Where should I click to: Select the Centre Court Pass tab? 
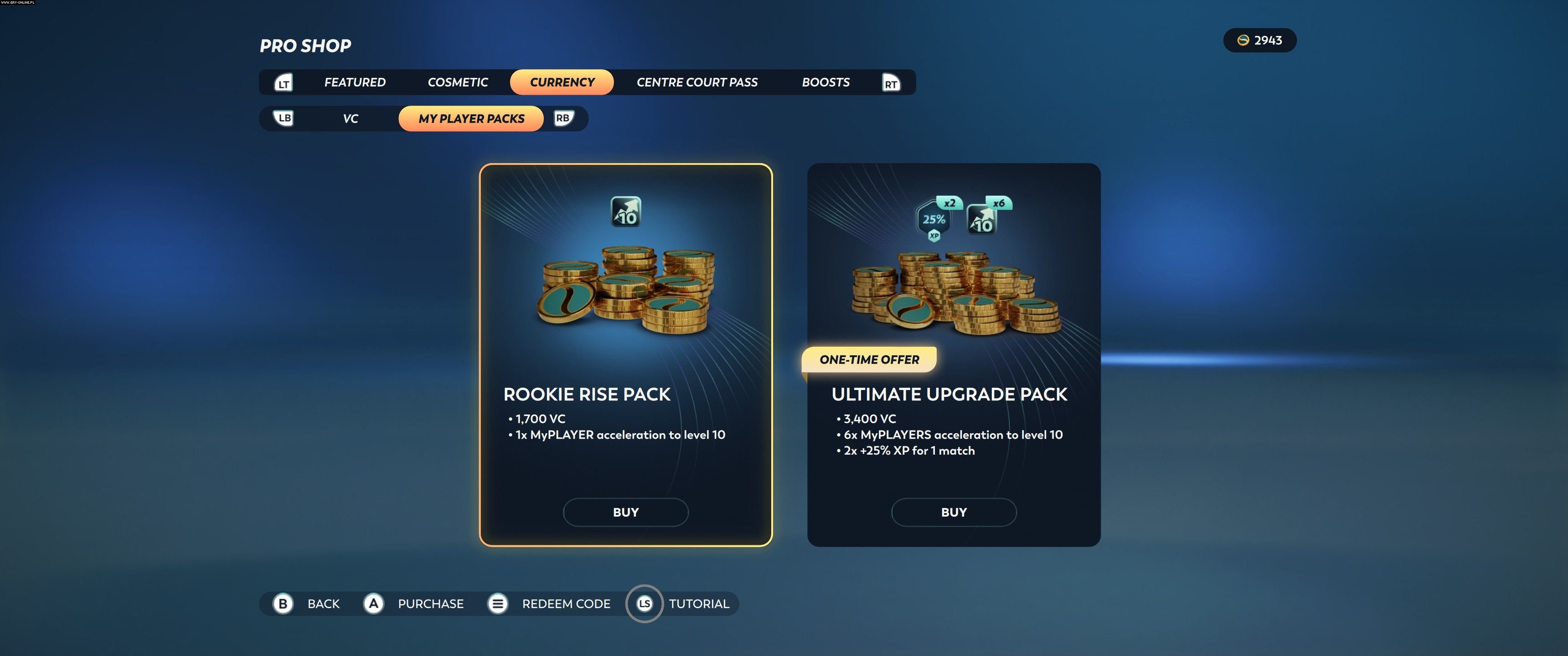[x=697, y=82]
